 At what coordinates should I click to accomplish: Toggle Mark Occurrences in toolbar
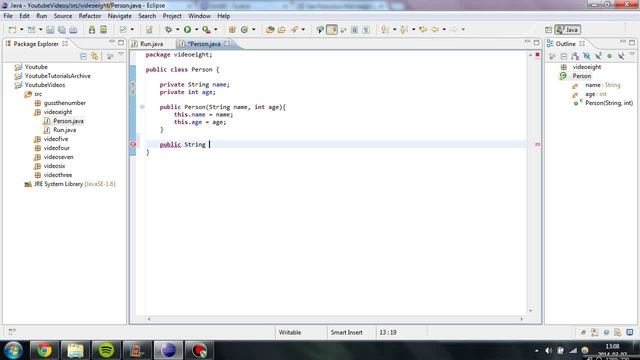pyautogui.click(x=332, y=29)
